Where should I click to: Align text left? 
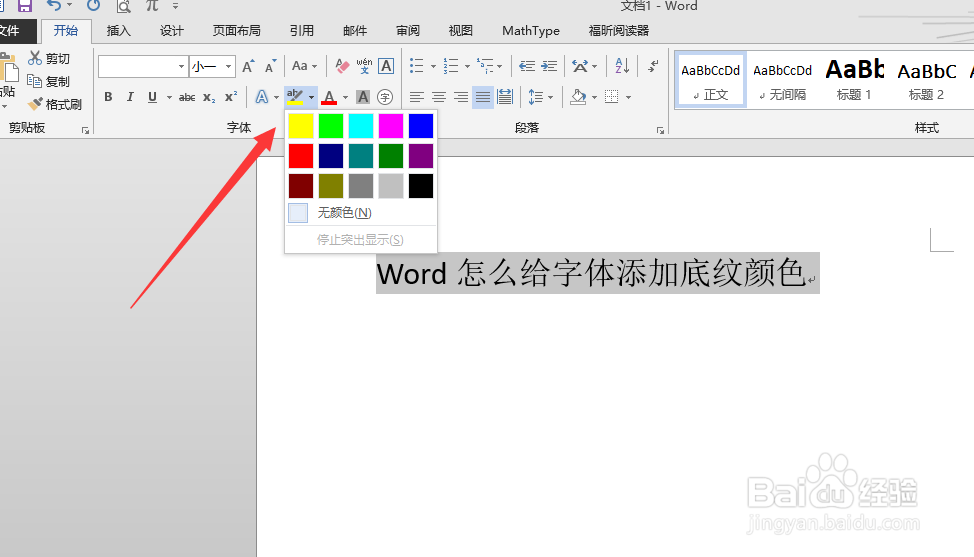(x=417, y=97)
